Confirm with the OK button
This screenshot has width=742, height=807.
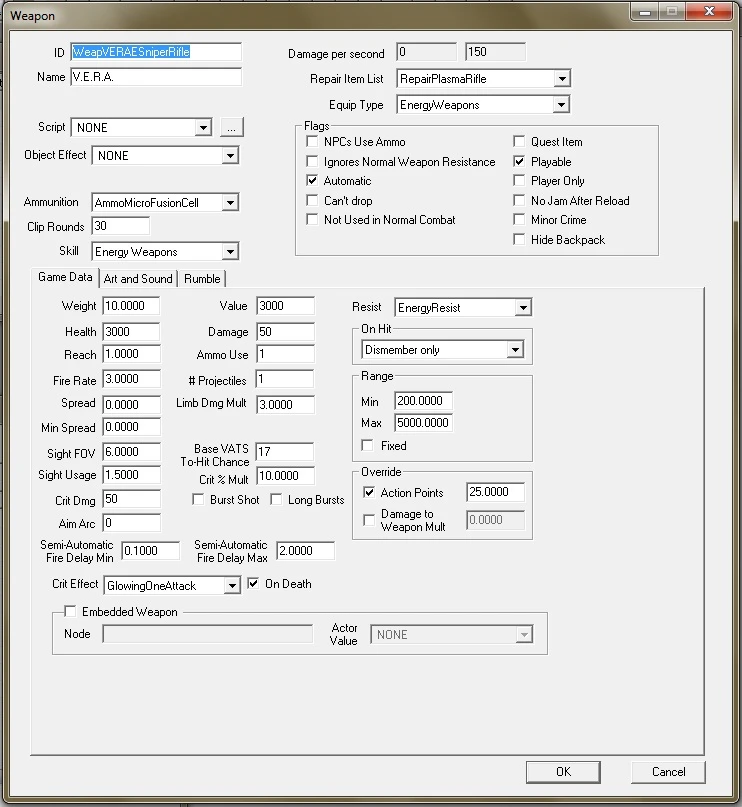click(x=563, y=772)
